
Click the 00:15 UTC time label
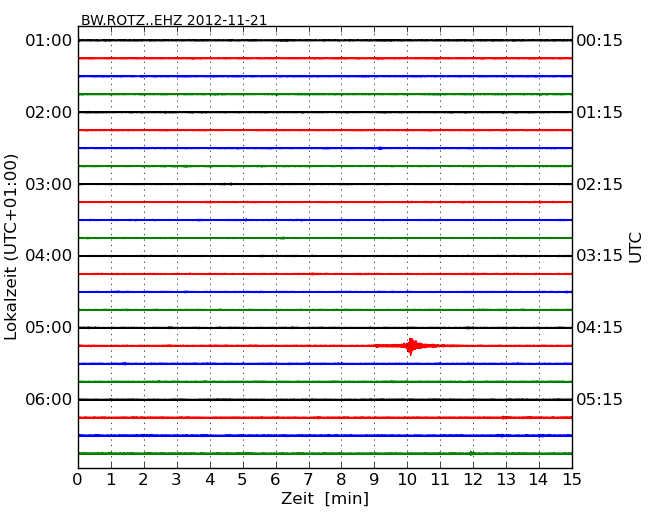coord(599,41)
